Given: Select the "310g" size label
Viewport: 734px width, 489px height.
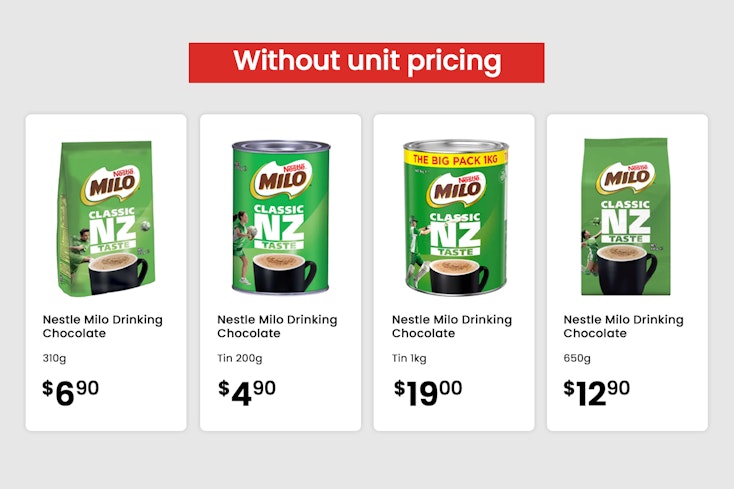Looking at the screenshot, I should tap(54, 358).
